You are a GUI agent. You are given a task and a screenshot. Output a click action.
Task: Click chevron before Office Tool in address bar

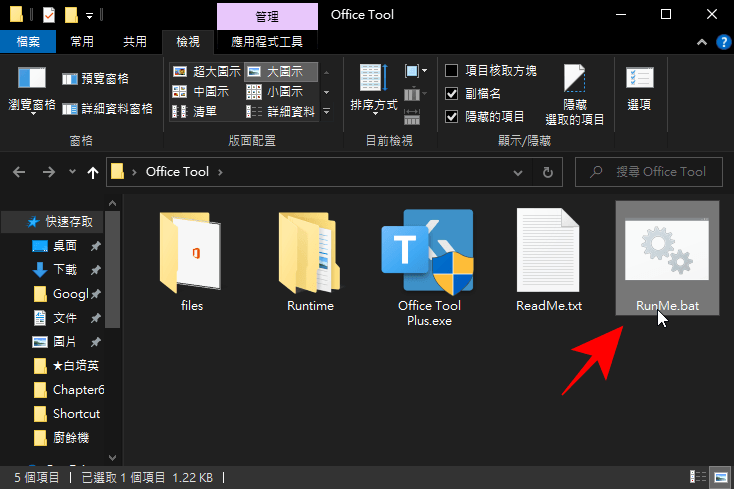[x=134, y=172]
